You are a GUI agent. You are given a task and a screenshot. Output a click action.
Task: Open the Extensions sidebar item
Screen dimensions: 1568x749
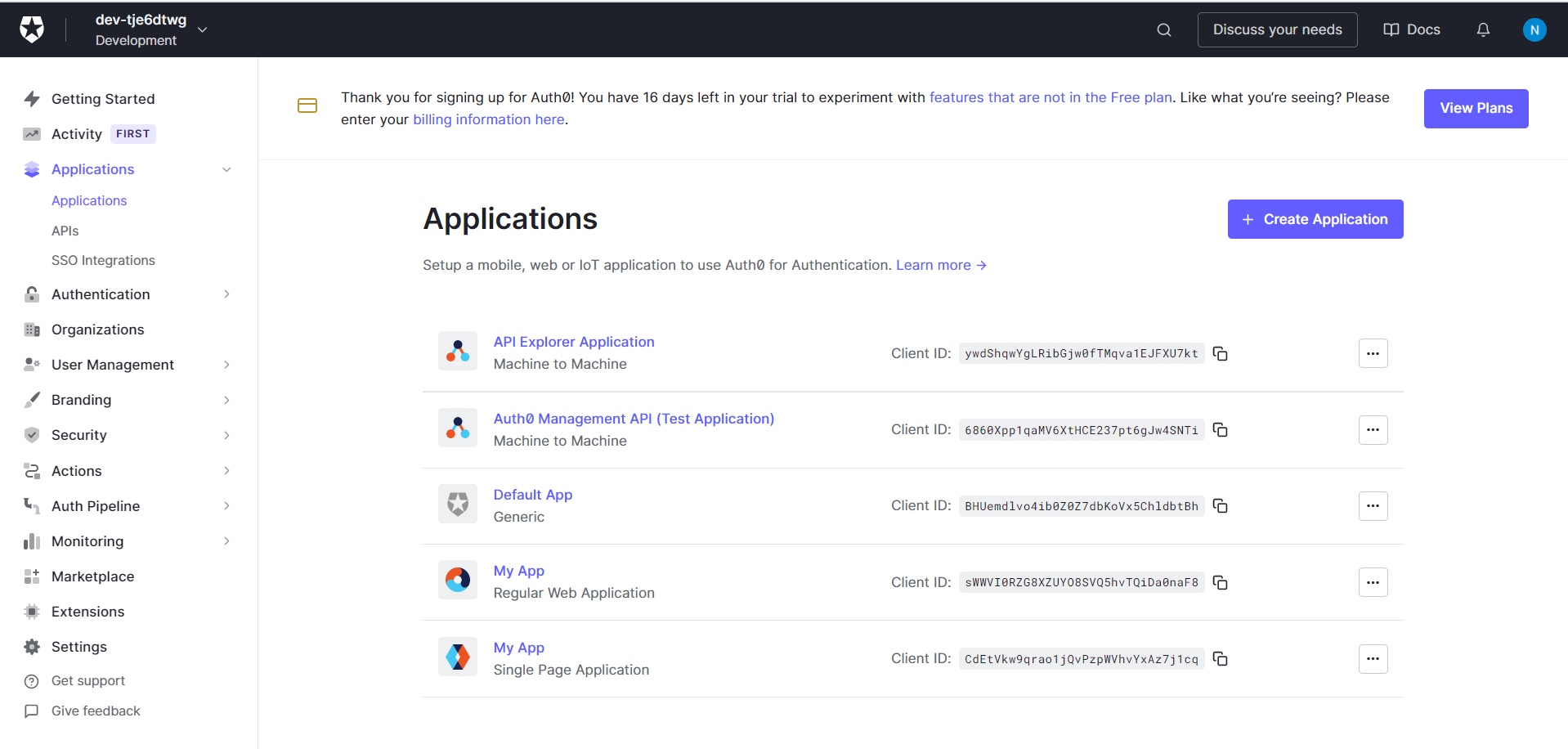click(88, 612)
